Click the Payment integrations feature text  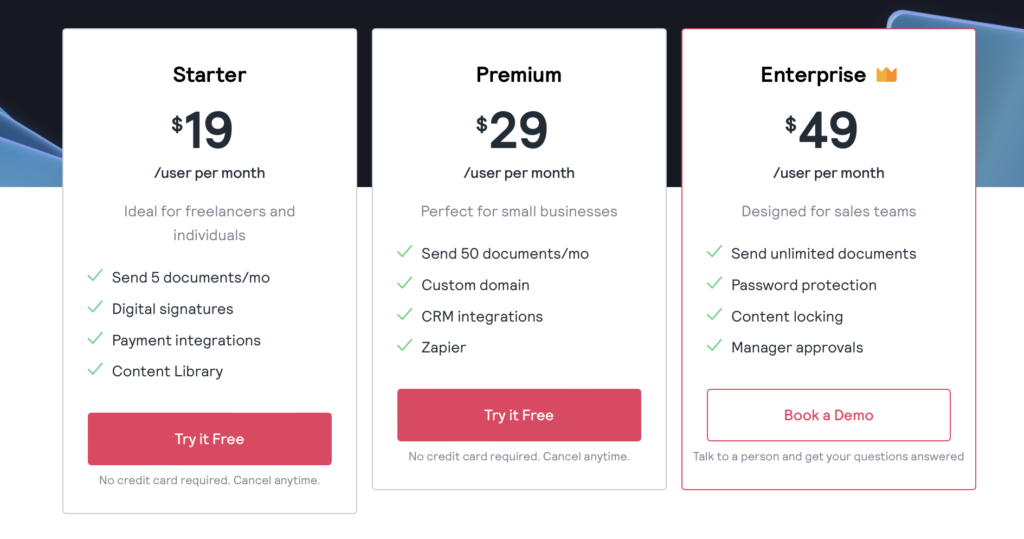186,340
